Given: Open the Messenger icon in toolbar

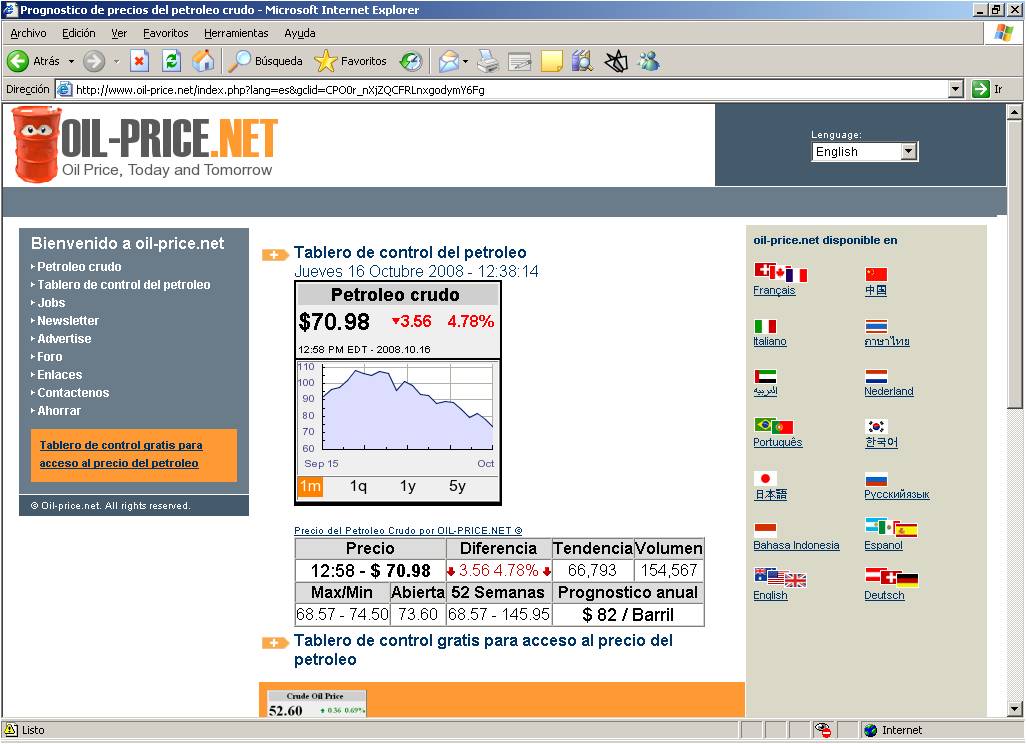Looking at the screenshot, I should [649, 62].
